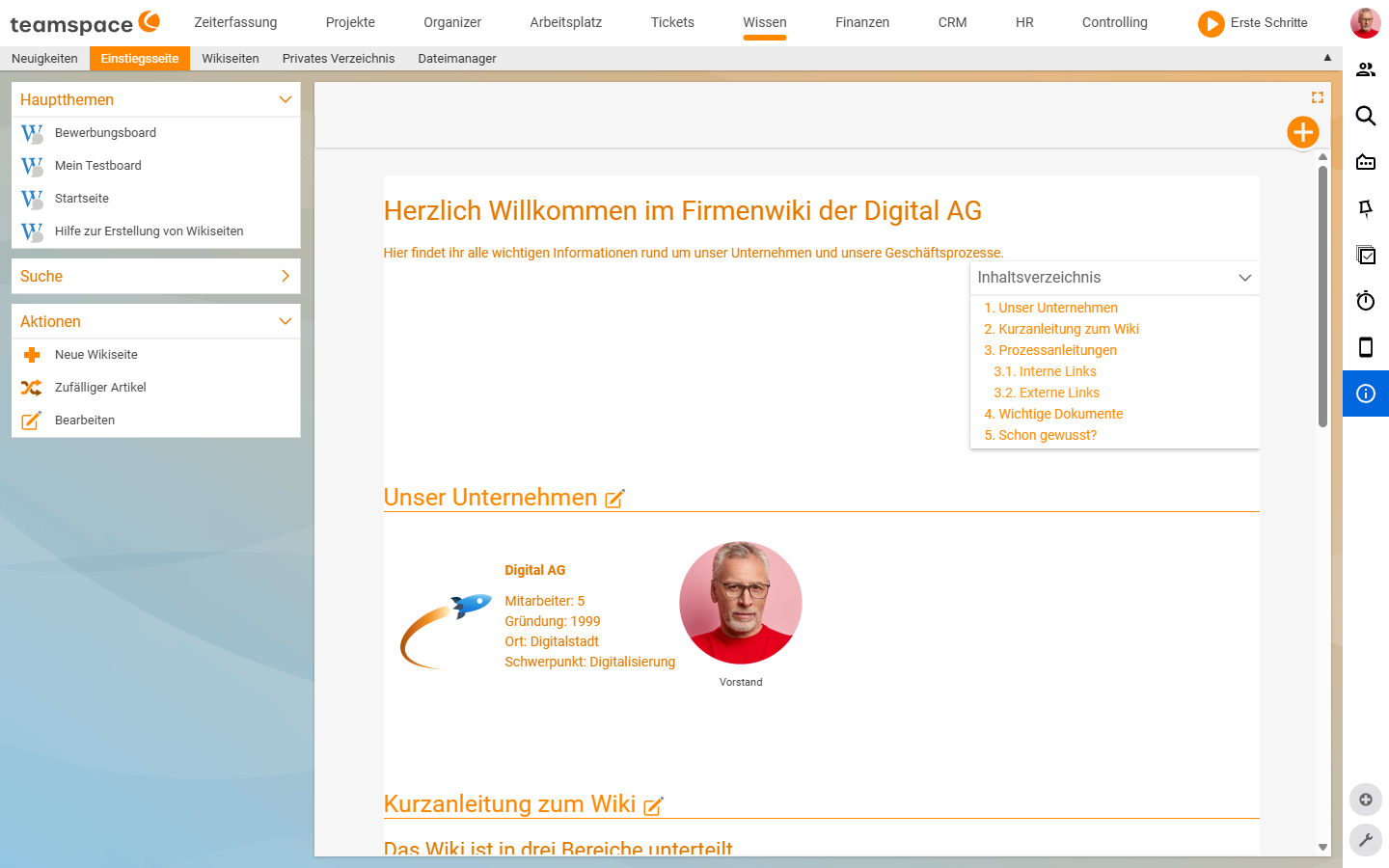This screenshot has width=1389, height=868.
Task: Open the mobile phone icon in right sidebar
Action: [x=1366, y=347]
